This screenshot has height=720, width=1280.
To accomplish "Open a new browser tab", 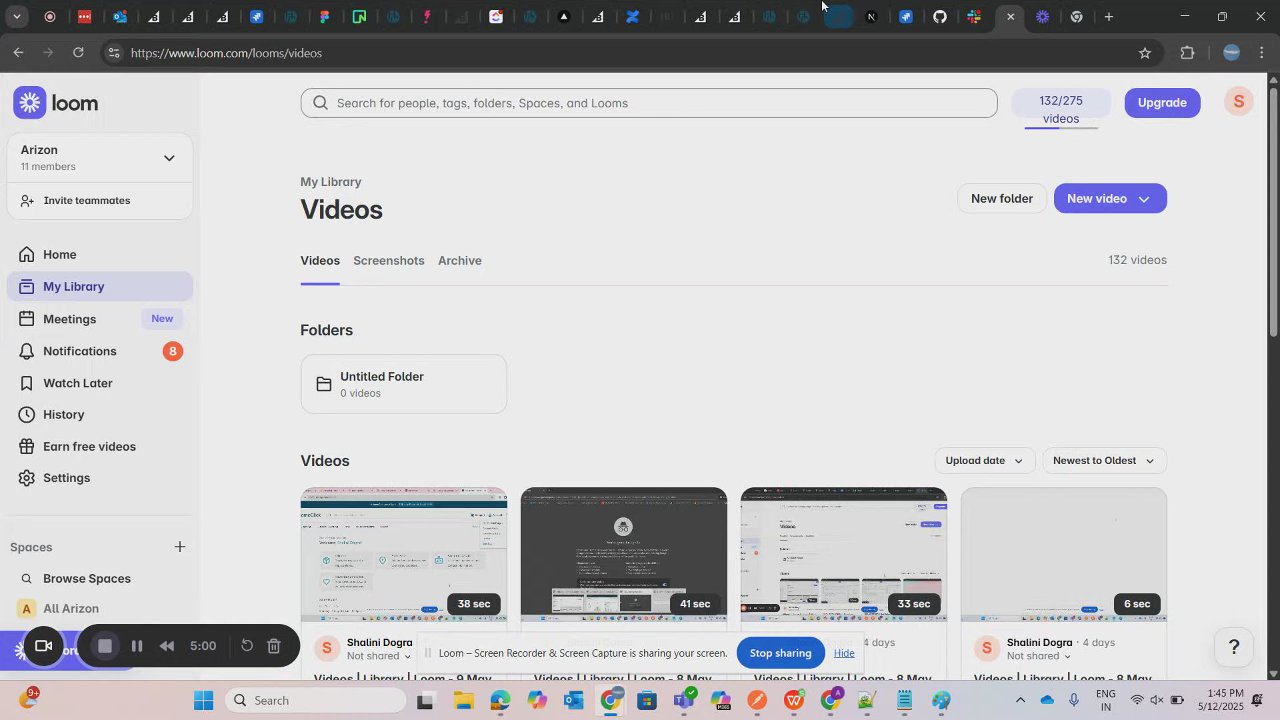I will click(1109, 17).
